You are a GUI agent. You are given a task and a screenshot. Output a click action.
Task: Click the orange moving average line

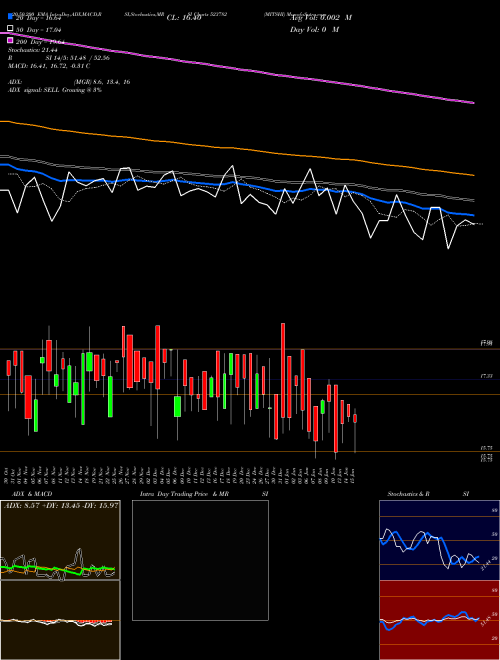(x=236, y=149)
